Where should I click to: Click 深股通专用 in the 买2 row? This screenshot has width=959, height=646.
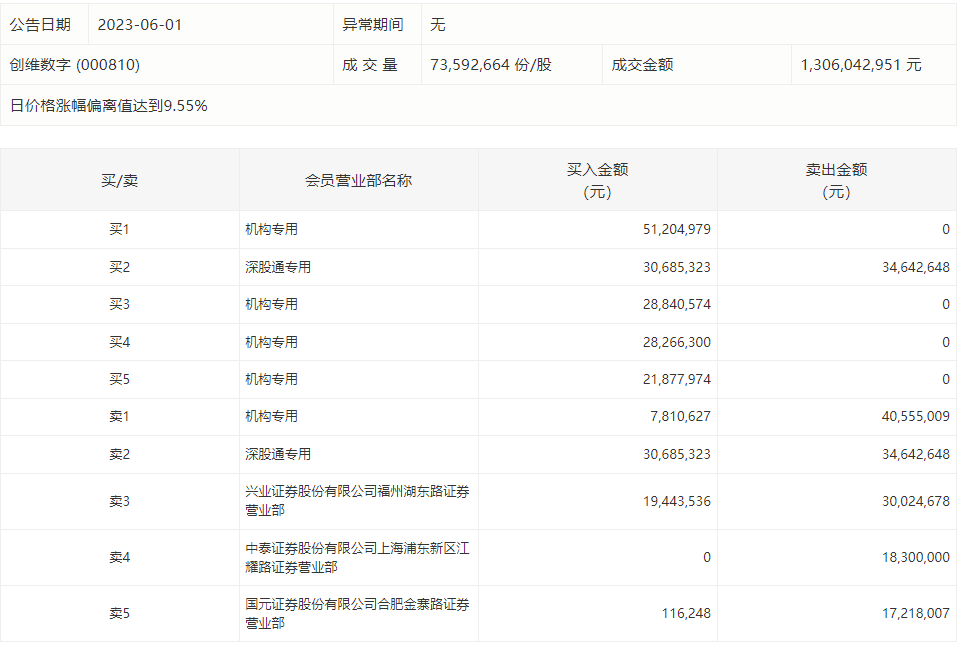pyautogui.click(x=278, y=267)
